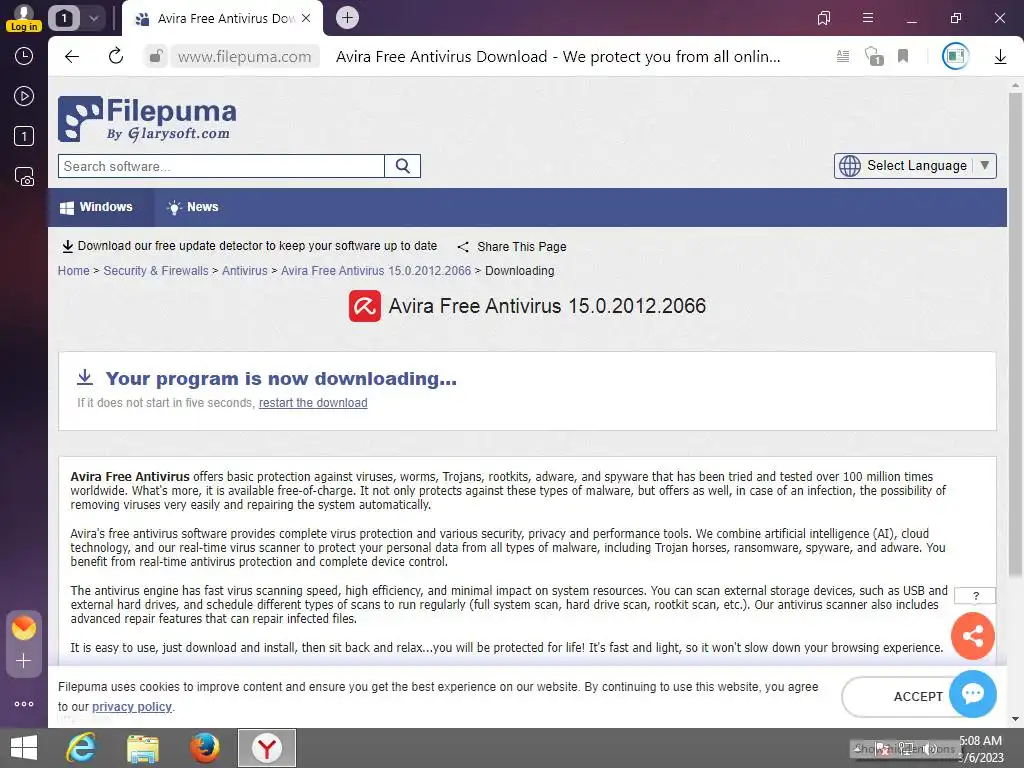Open the News menu item

tap(193, 207)
